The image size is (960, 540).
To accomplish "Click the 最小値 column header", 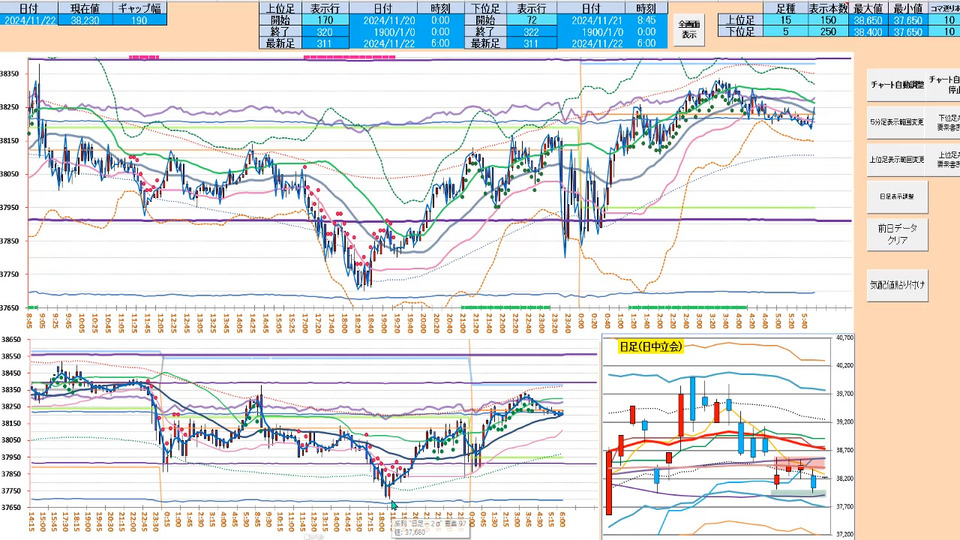I will 907,9.
